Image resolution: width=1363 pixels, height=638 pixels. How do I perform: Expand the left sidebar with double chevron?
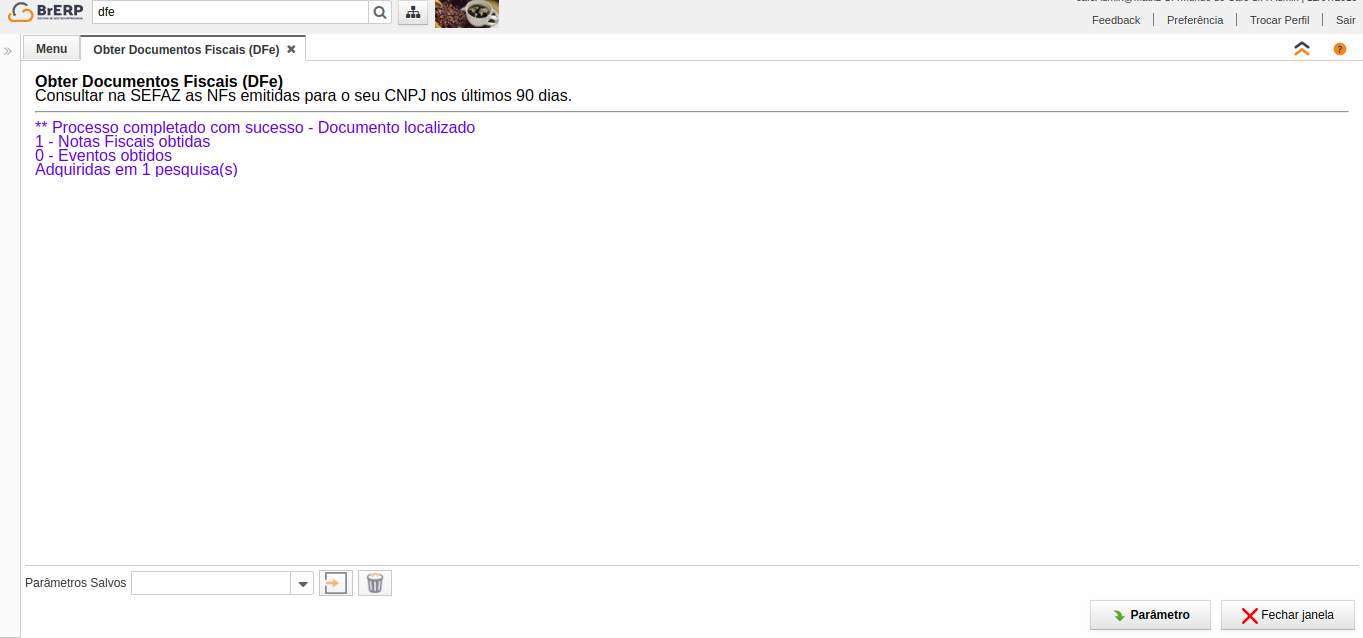pyautogui.click(x=8, y=50)
